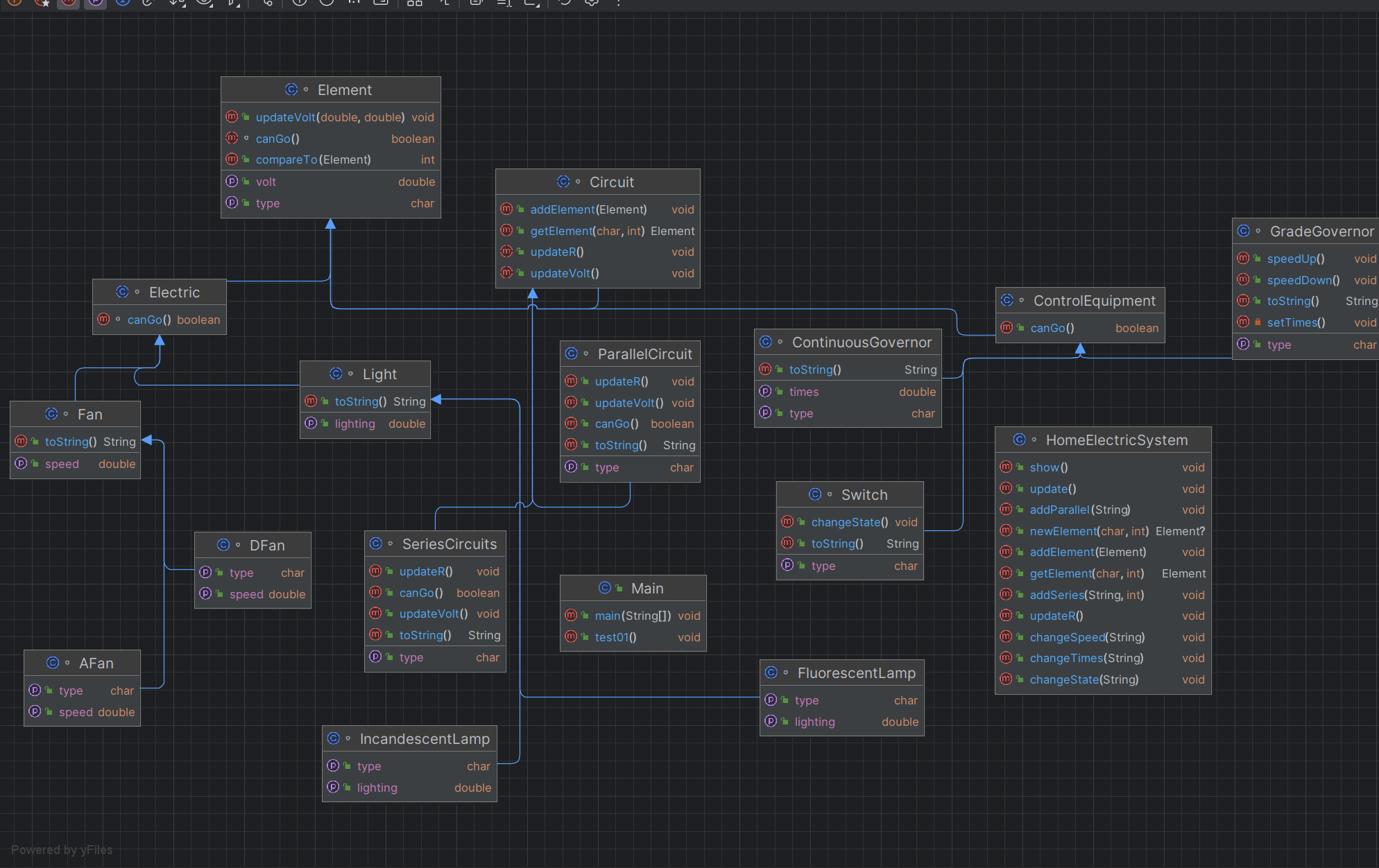Click the class icon beside Circuit

[x=563, y=182]
